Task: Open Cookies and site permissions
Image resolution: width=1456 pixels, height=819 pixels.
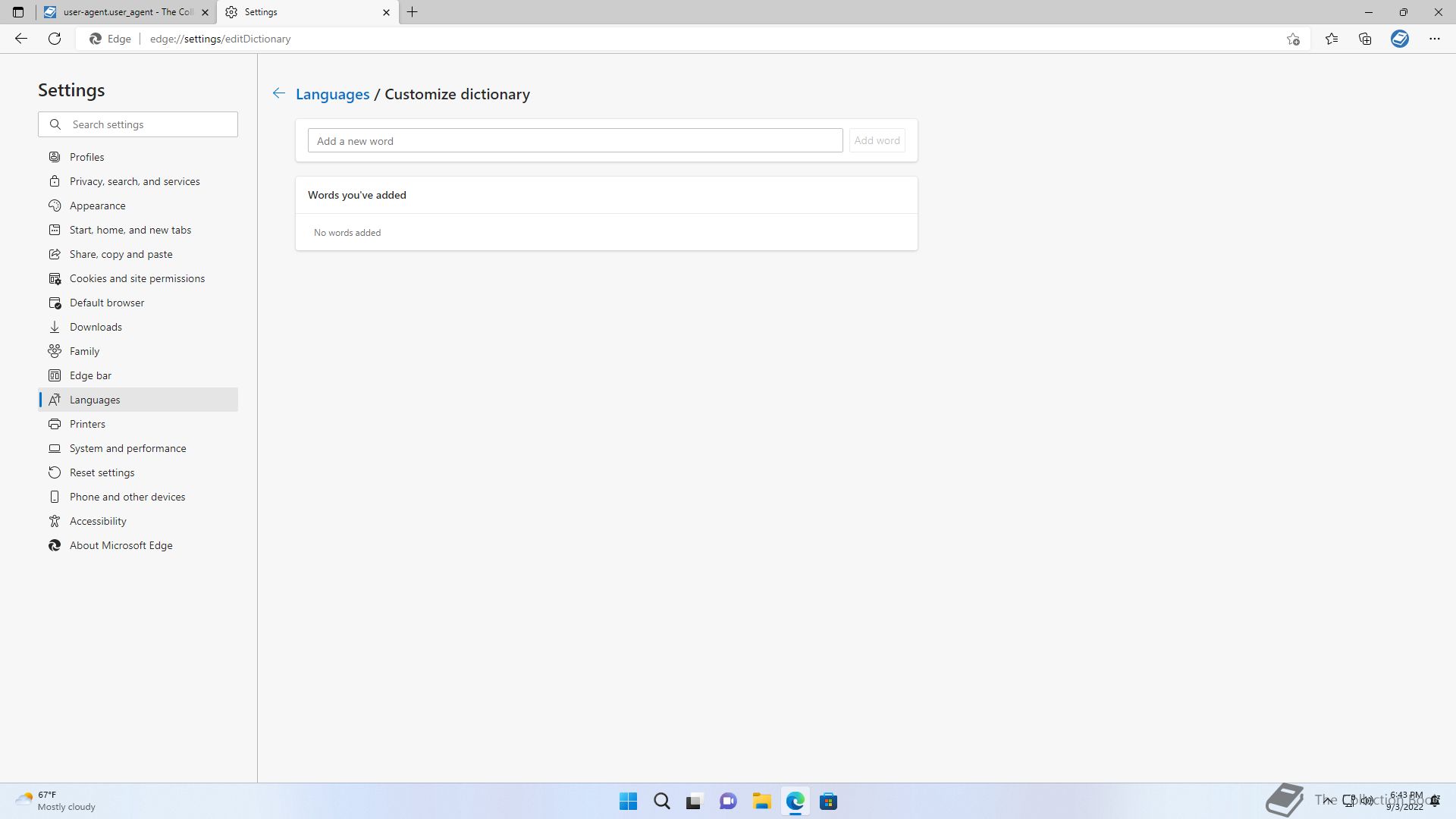Action: pyautogui.click(x=137, y=278)
